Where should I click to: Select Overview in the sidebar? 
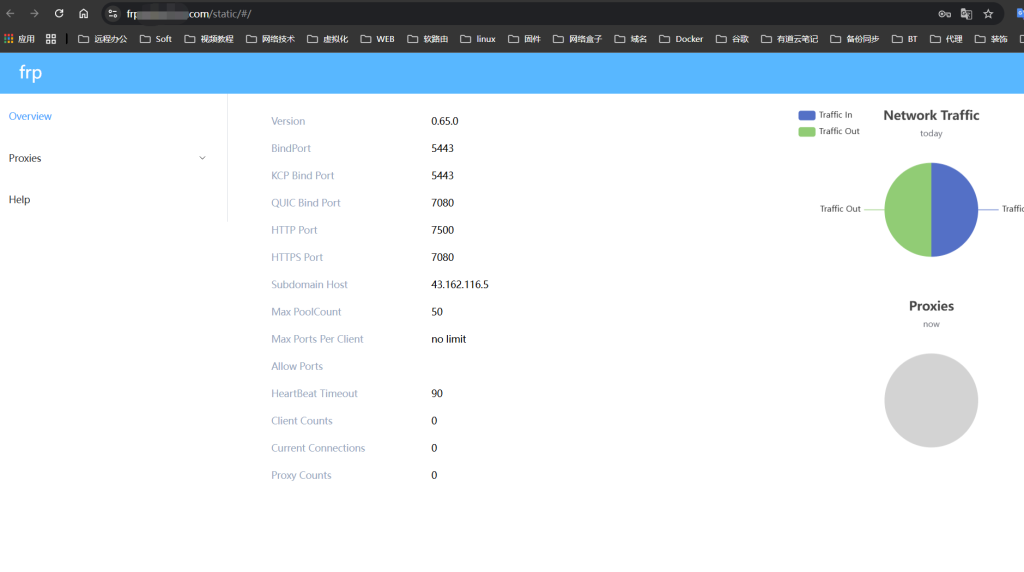pyautogui.click(x=30, y=116)
